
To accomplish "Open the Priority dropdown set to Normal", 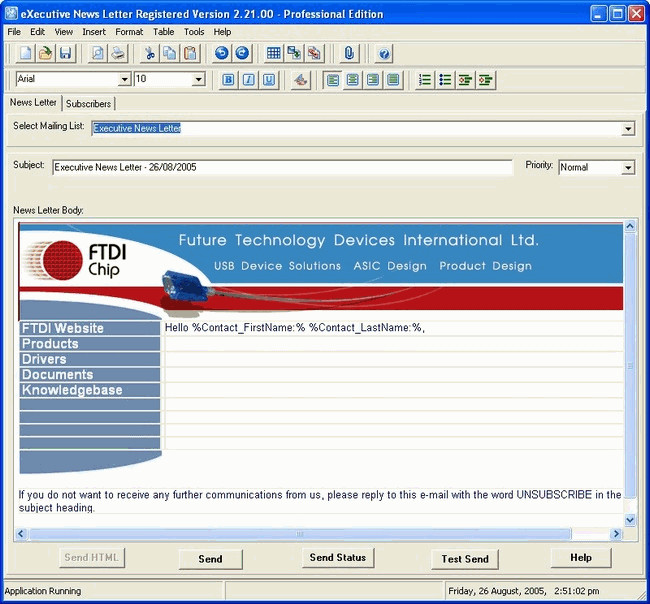I will click(628, 167).
